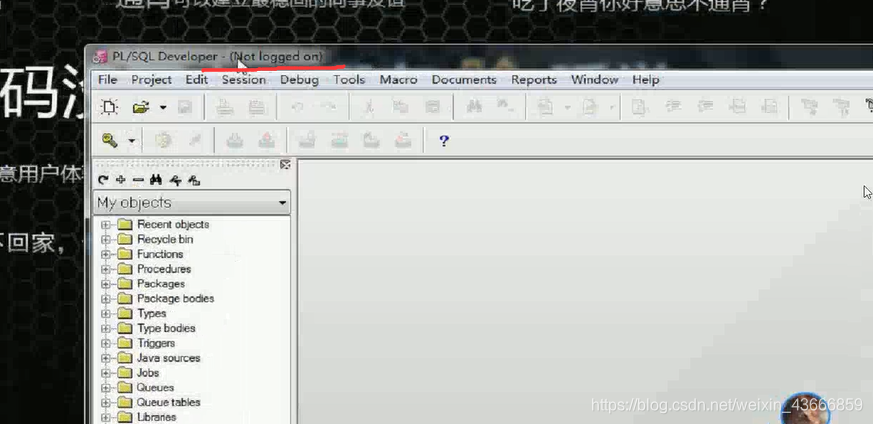Viewport: 873px width, 424px height.
Task: Click the Paste toolbar icon
Action: click(433, 107)
